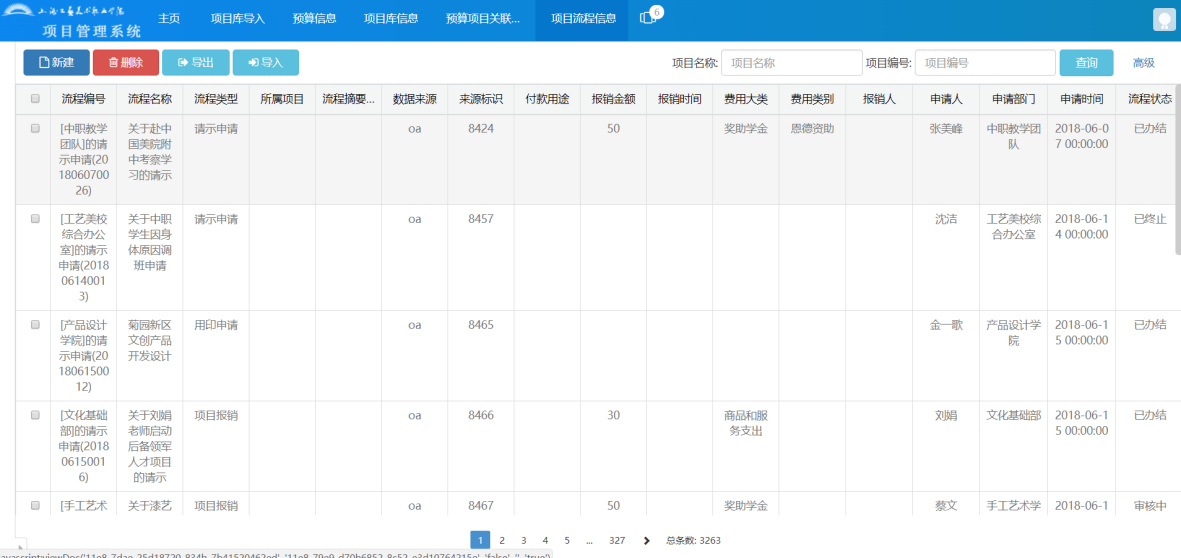The height and width of the screenshot is (558, 1181).
Task: Click the 申请人 column header
Action: (946, 99)
